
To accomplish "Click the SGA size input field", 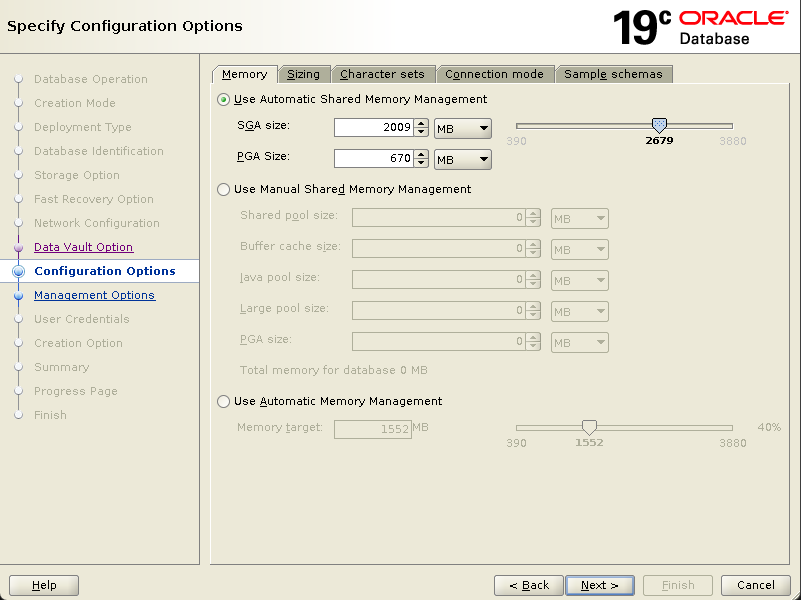I will [x=374, y=128].
